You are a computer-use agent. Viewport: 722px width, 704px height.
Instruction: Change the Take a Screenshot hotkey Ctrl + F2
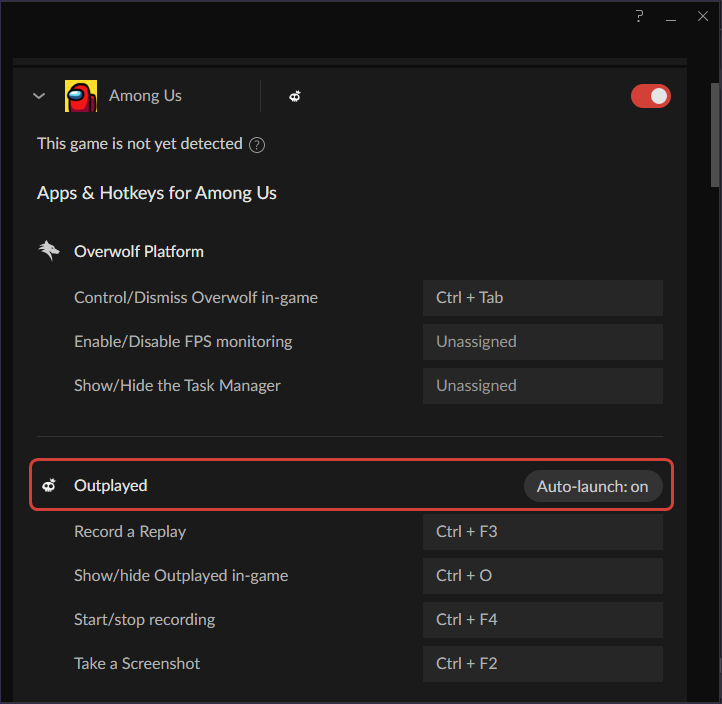(x=542, y=663)
